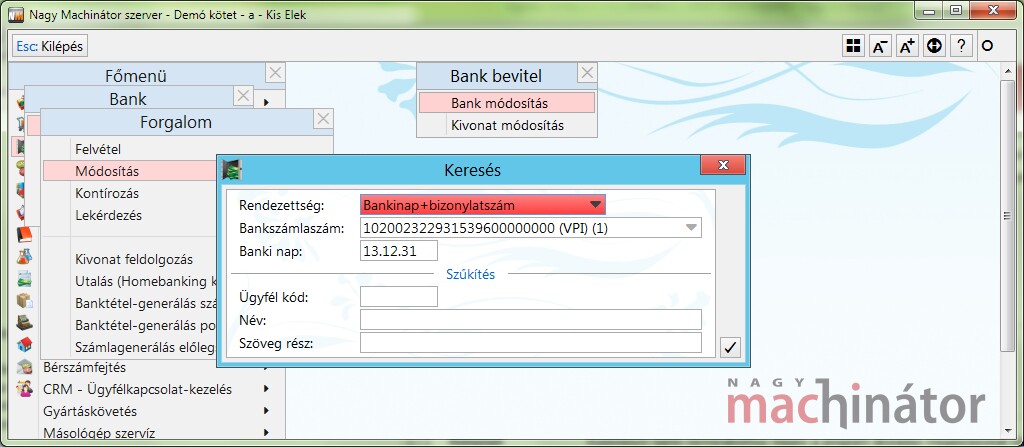Viewport: 1024px width, 447px height.
Task: Open Bérszámfejtés in main menu
Action: coord(84,367)
